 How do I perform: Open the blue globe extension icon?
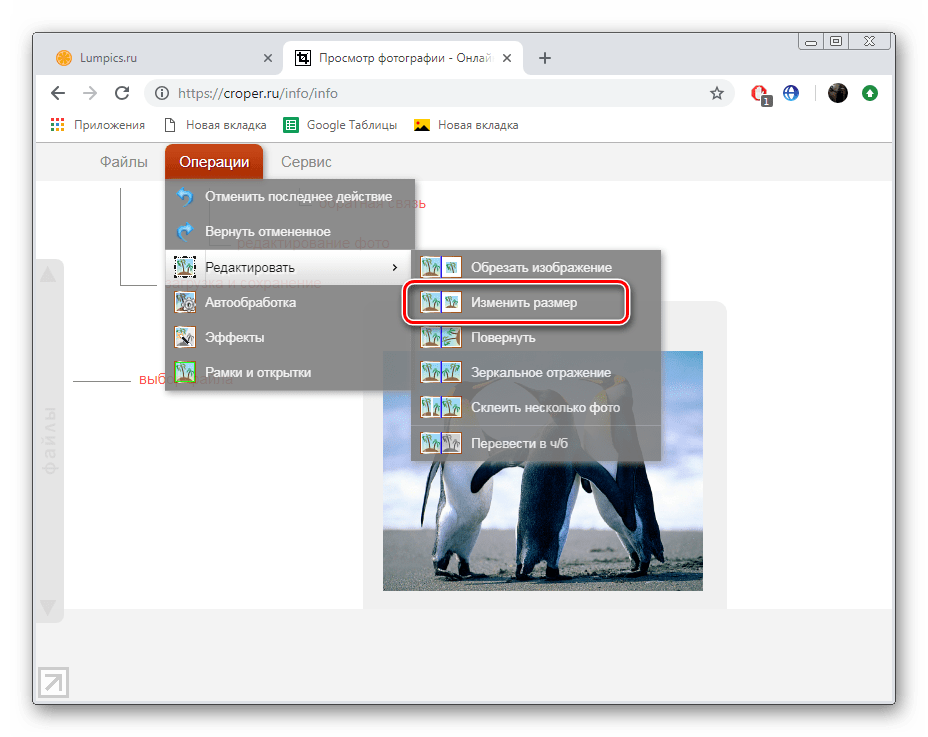pyautogui.click(x=791, y=93)
